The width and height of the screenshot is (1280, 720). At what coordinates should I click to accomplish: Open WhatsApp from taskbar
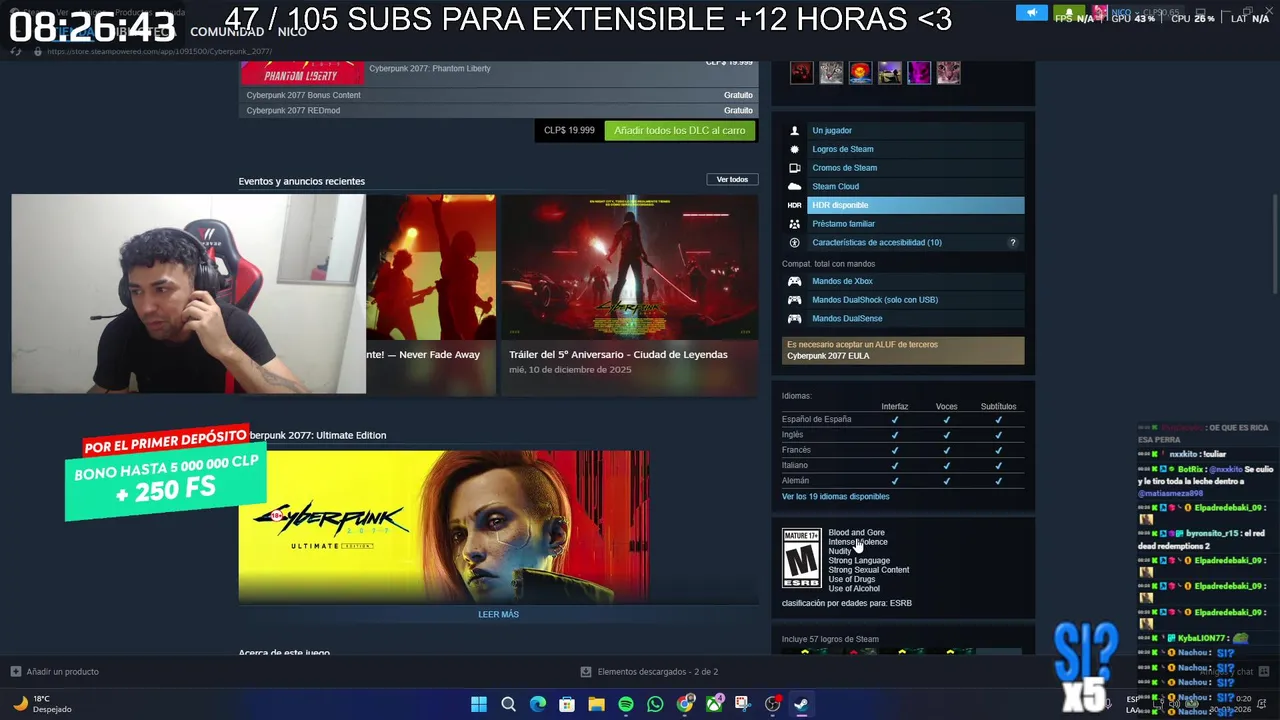(655, 704)
